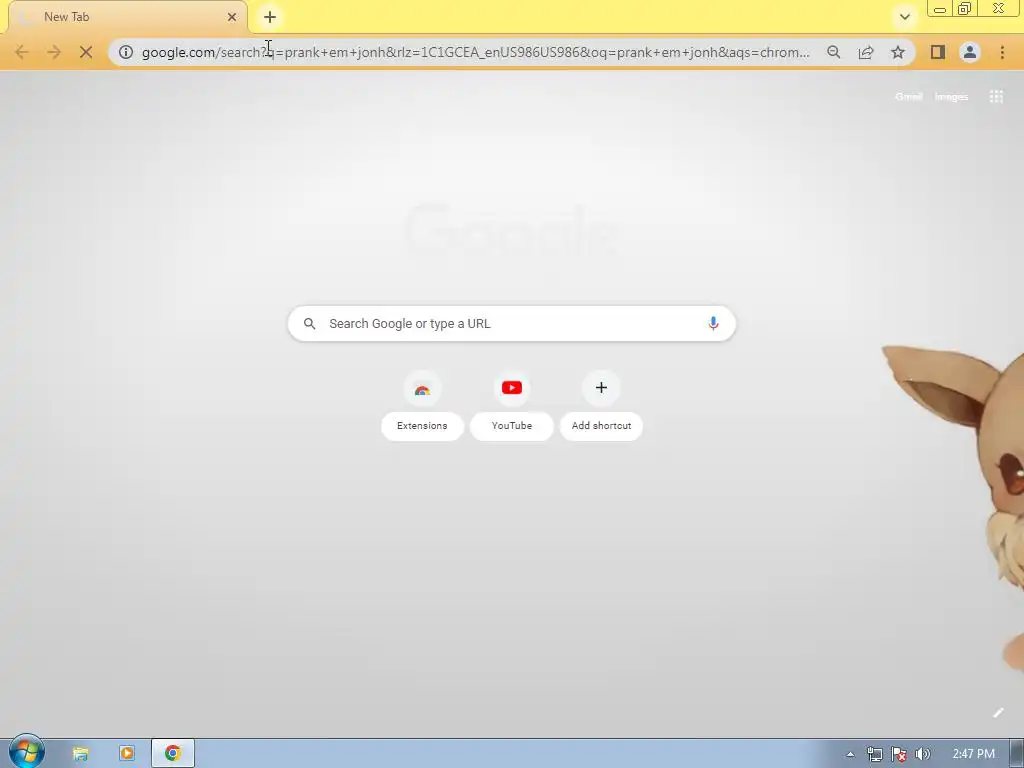Open the side panel
Image resolution: width=1024 pixels, height=768 pixels.
[938, 52]
